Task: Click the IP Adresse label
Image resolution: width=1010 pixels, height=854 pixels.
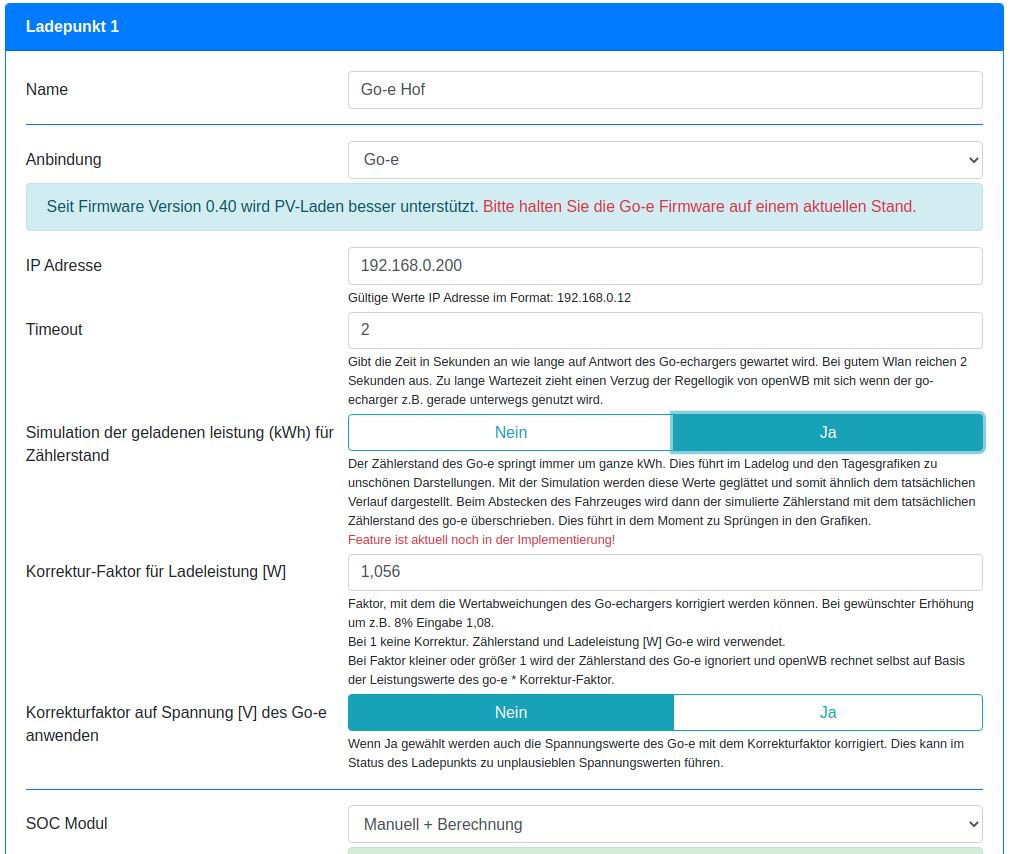Action: pos(64,265)
